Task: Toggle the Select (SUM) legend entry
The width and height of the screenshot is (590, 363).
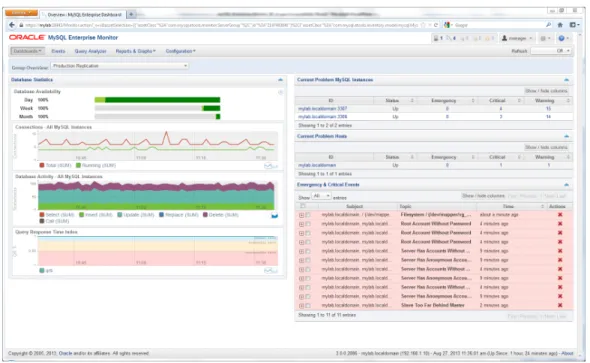Action: tap(57, 215)
